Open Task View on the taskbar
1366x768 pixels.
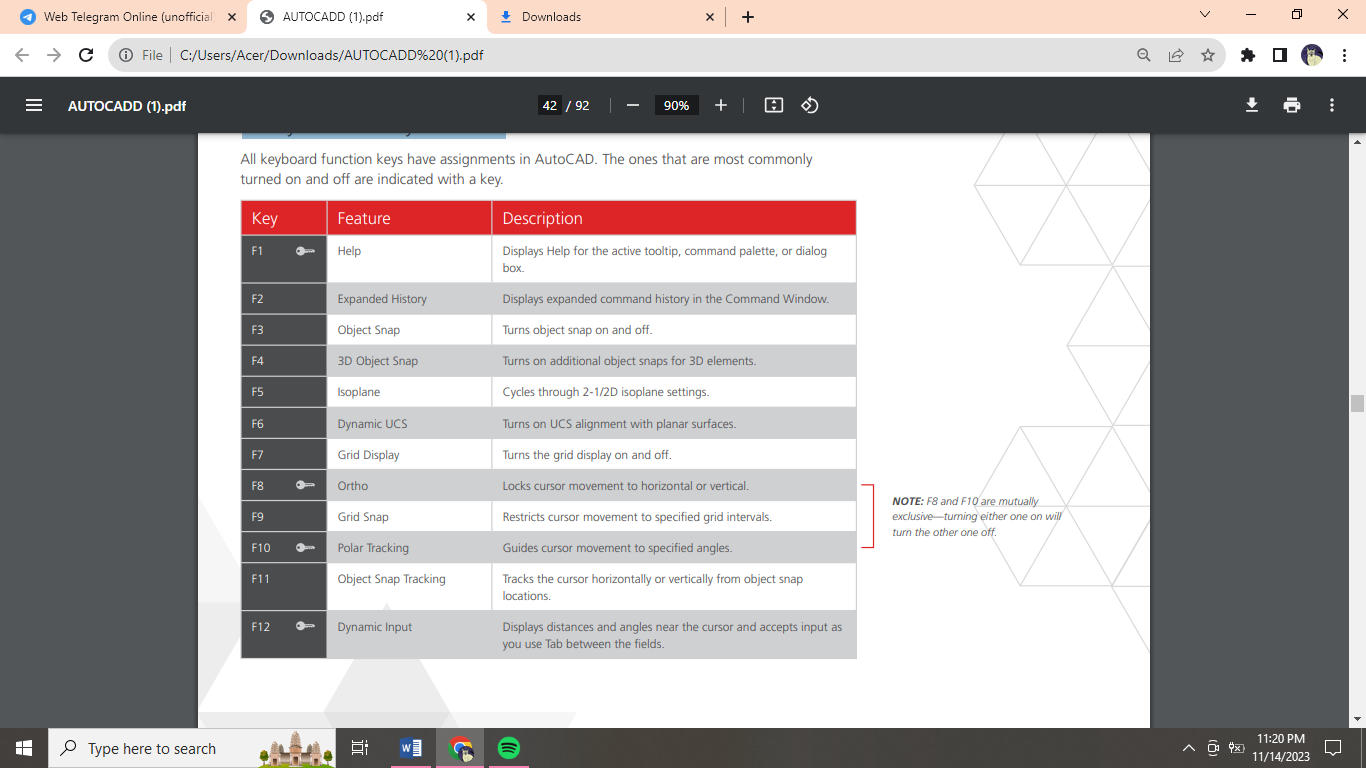click(x=360, y=748)
